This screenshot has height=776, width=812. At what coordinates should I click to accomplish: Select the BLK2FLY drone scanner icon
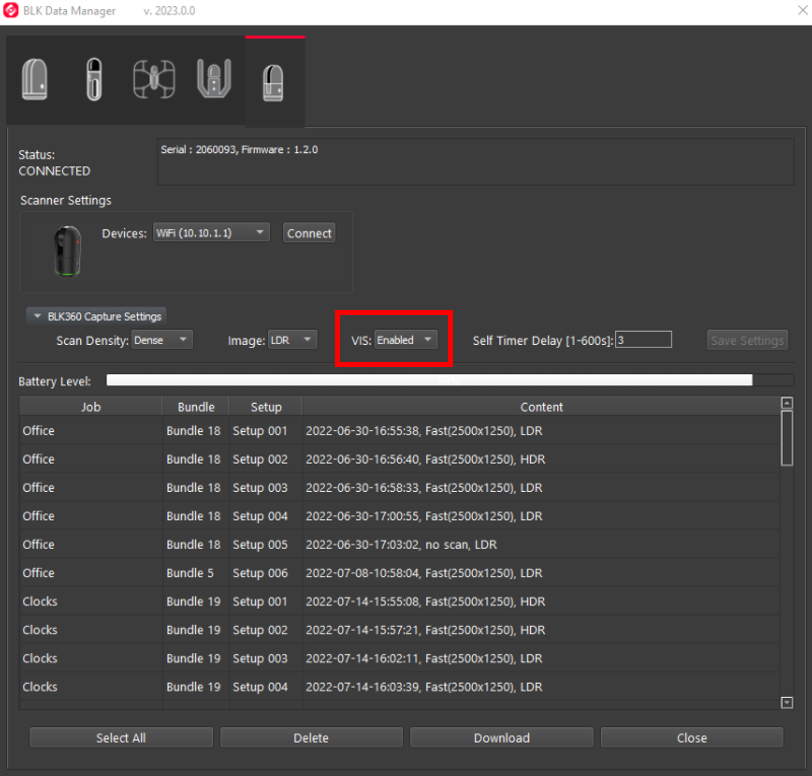click(154, 79)
